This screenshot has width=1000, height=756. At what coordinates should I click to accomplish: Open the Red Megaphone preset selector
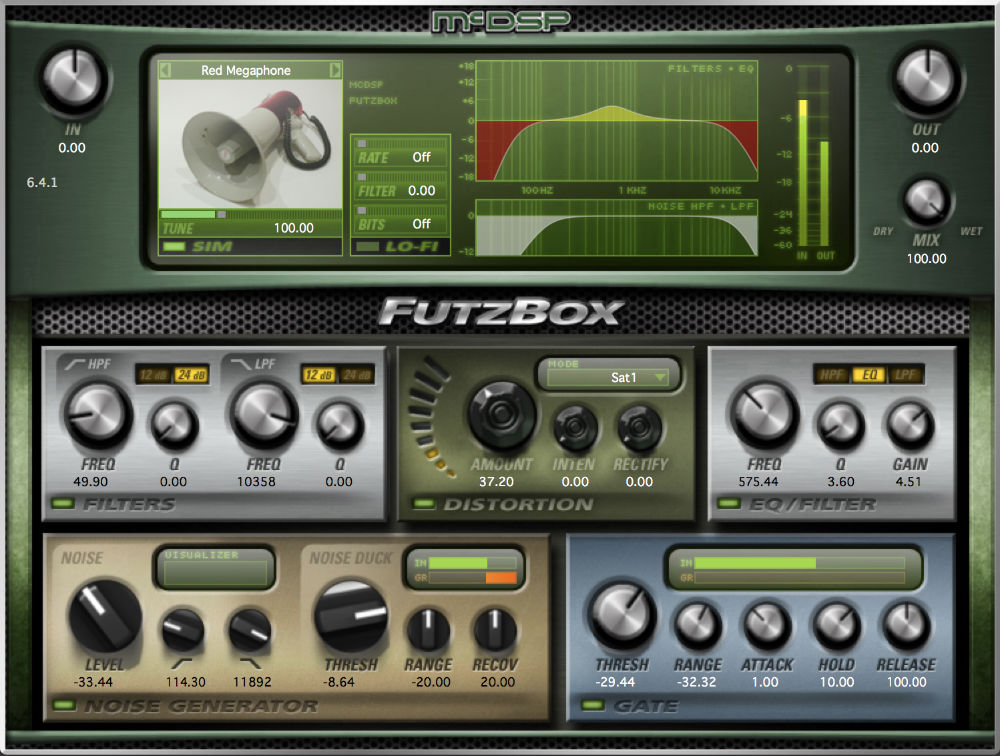[x=246, y=70]
